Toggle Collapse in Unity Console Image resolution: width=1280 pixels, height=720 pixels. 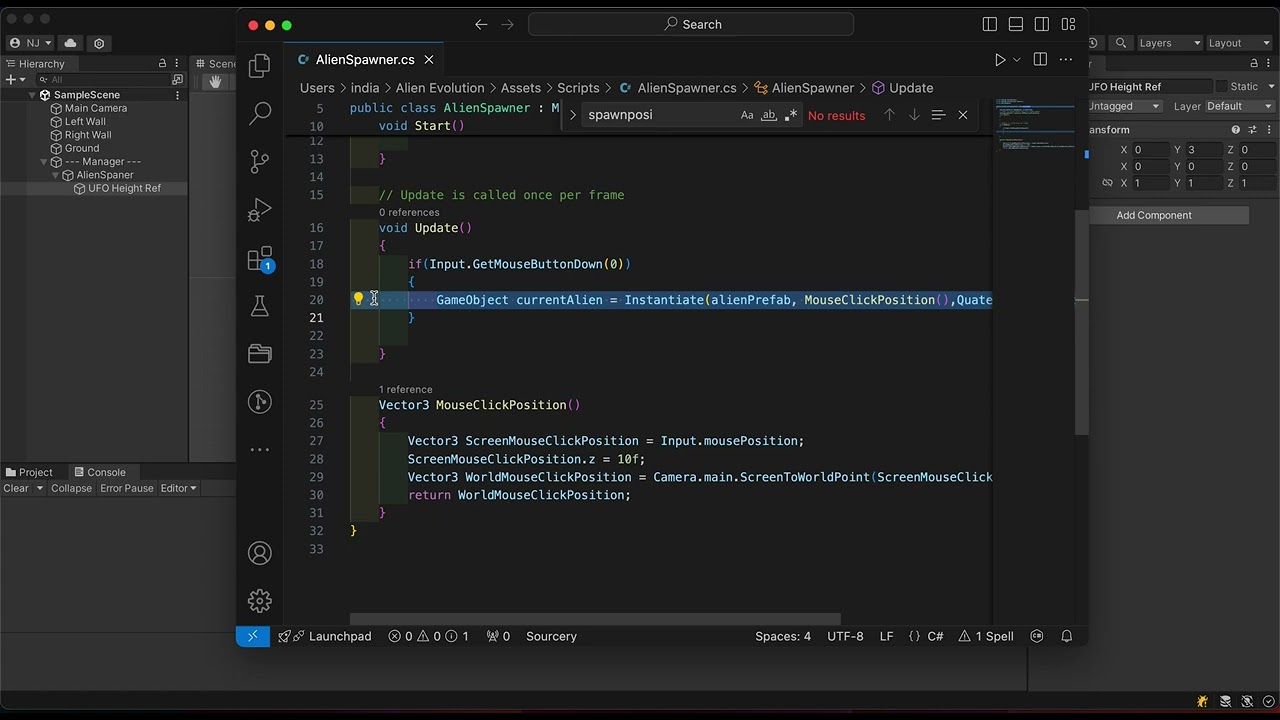(71, 488)
